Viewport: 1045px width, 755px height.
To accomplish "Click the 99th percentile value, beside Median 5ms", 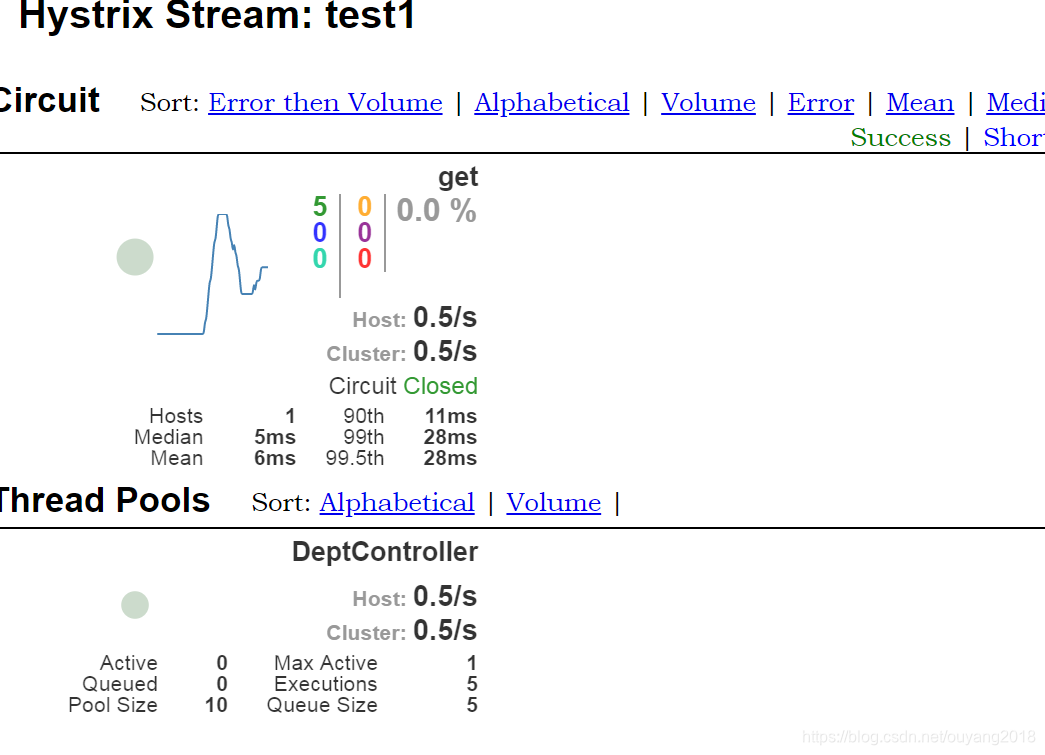I will tap(451, 438).
